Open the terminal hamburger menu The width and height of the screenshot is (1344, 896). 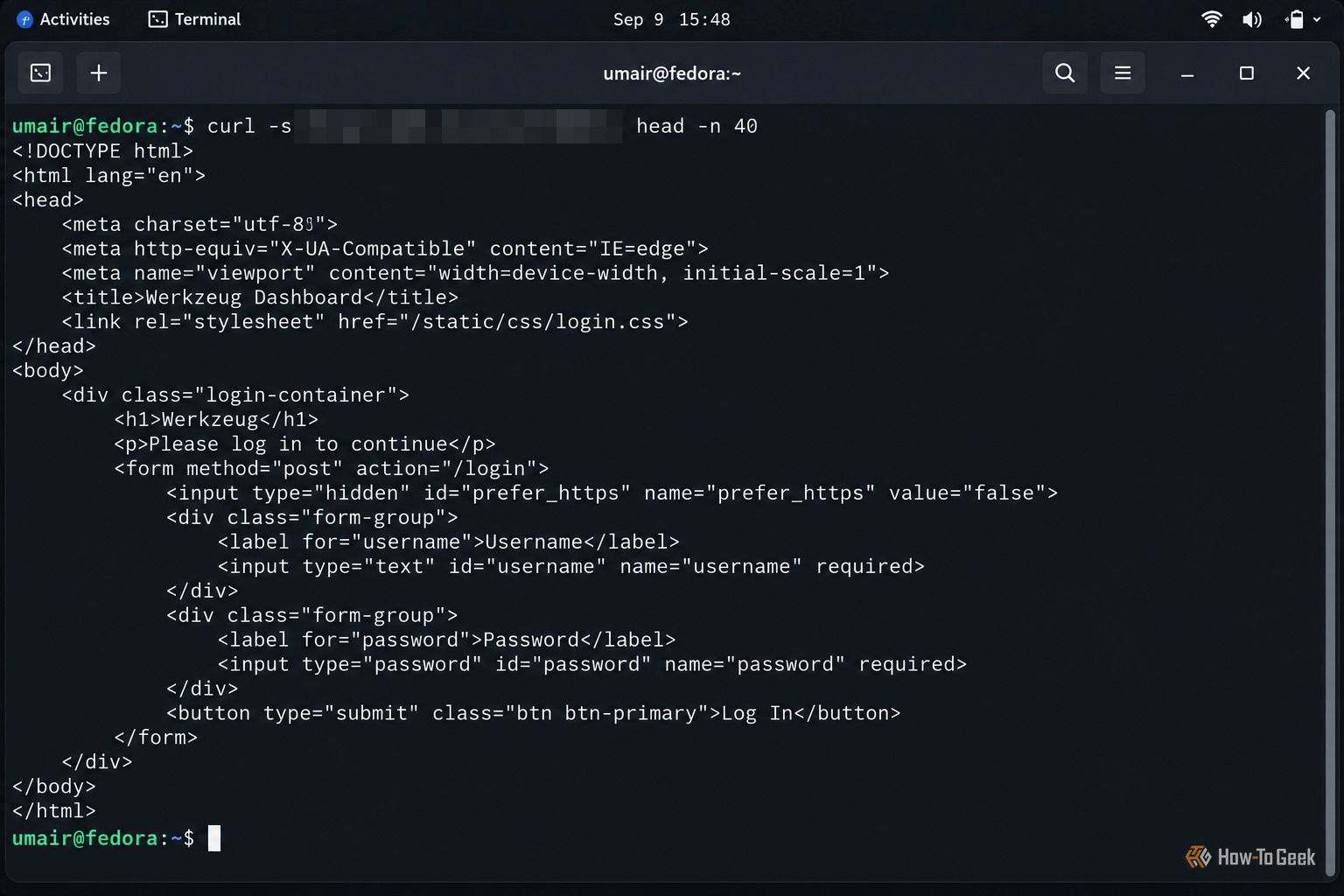[x=1123, y=73]
